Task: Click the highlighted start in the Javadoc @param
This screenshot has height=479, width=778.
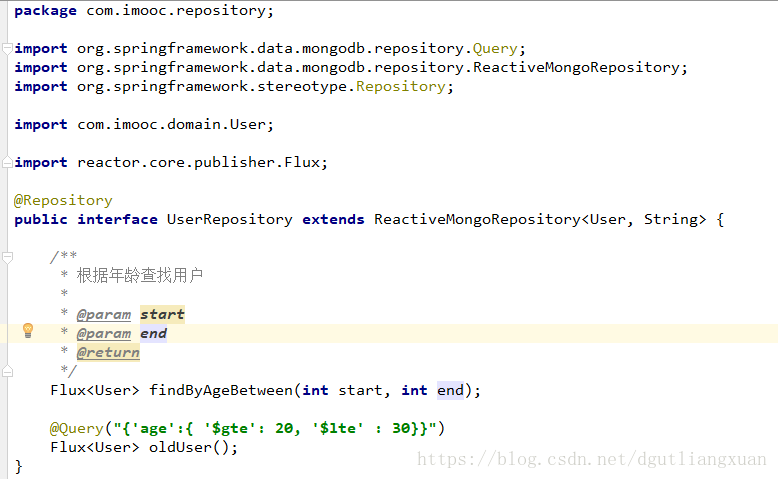Action: (x=162, y=314)
